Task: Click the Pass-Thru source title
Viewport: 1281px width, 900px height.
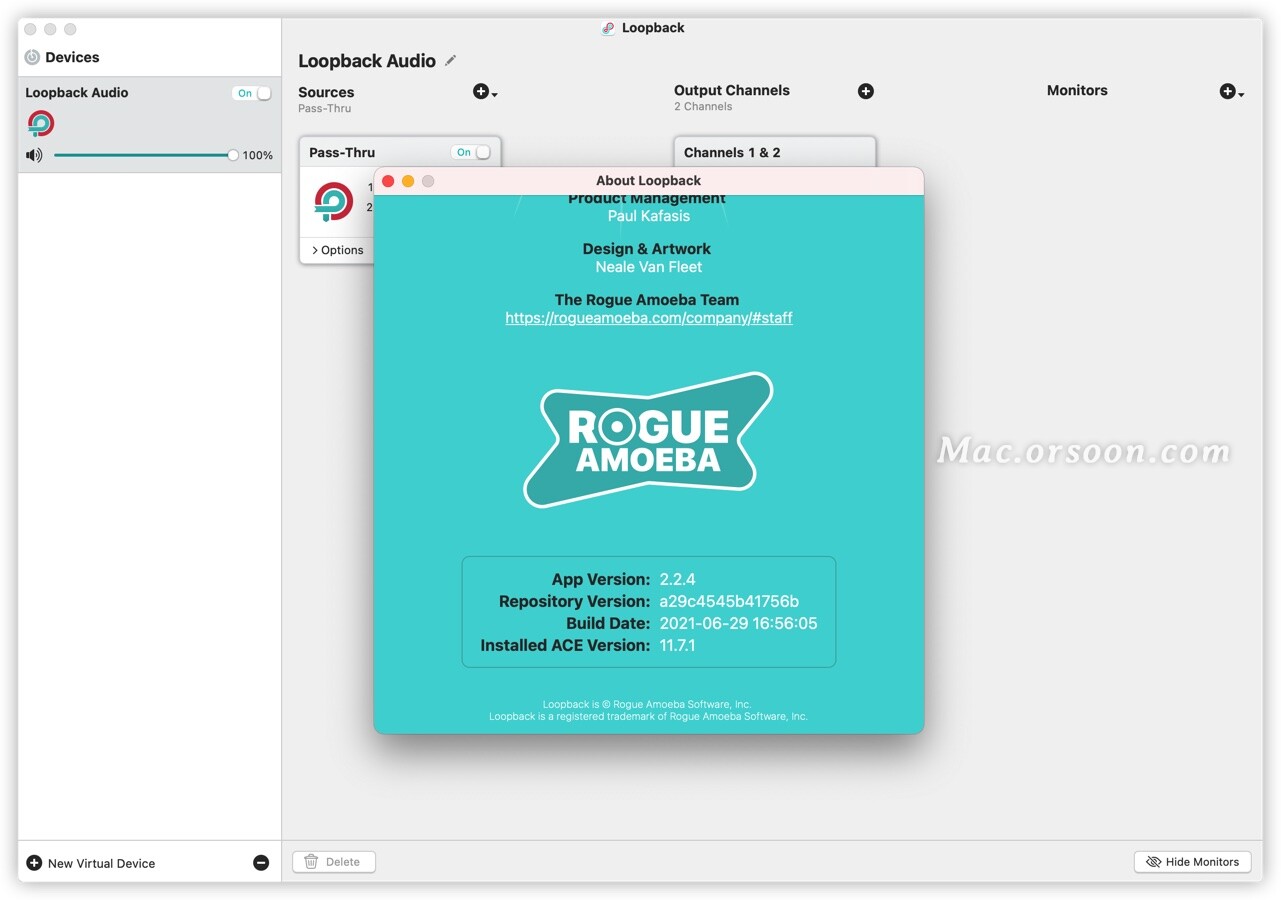Action: pyautogui.click(x=342, y=152)
